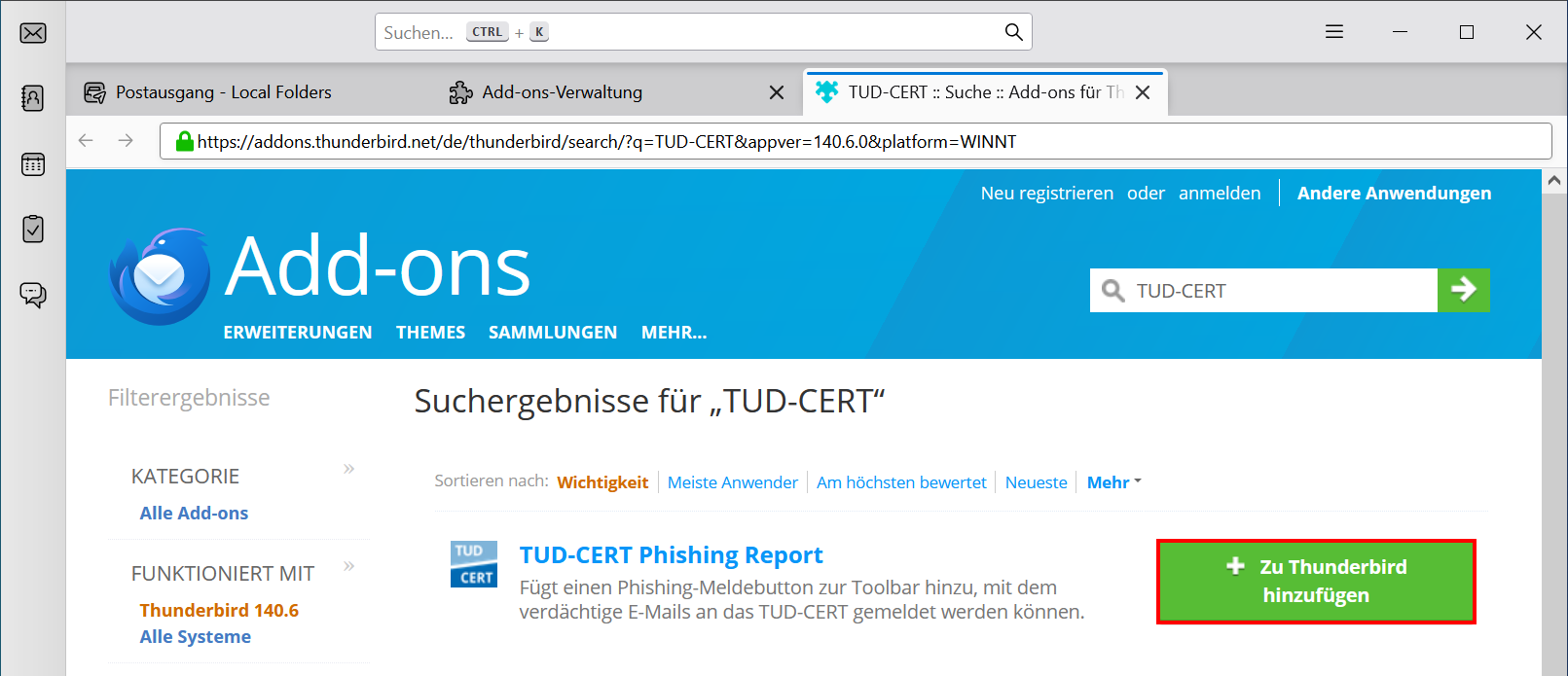Open the Calendar space icon
Image resolution: width=1568 pixels, height=676 pixels.
[x=33, y=164]
